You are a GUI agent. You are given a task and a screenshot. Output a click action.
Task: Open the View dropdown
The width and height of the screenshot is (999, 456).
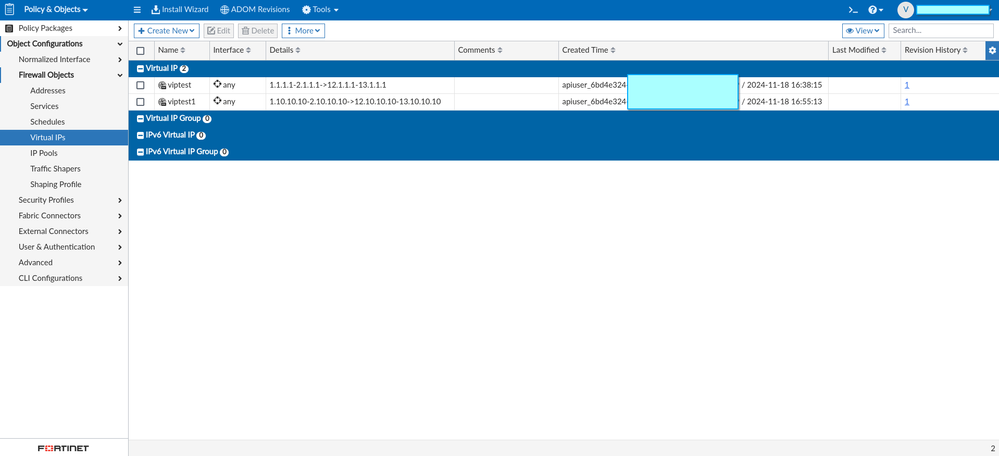(x=863, y=31)
